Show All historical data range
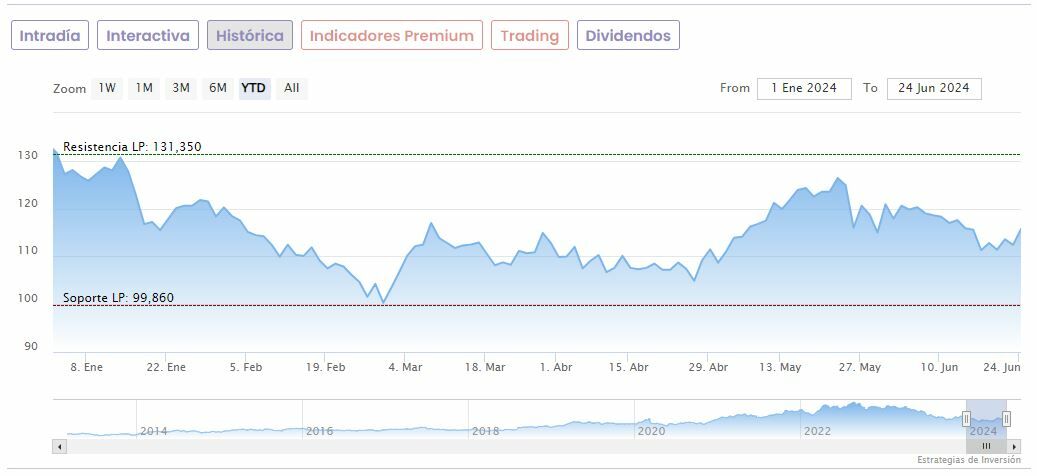 pos(291,88)
